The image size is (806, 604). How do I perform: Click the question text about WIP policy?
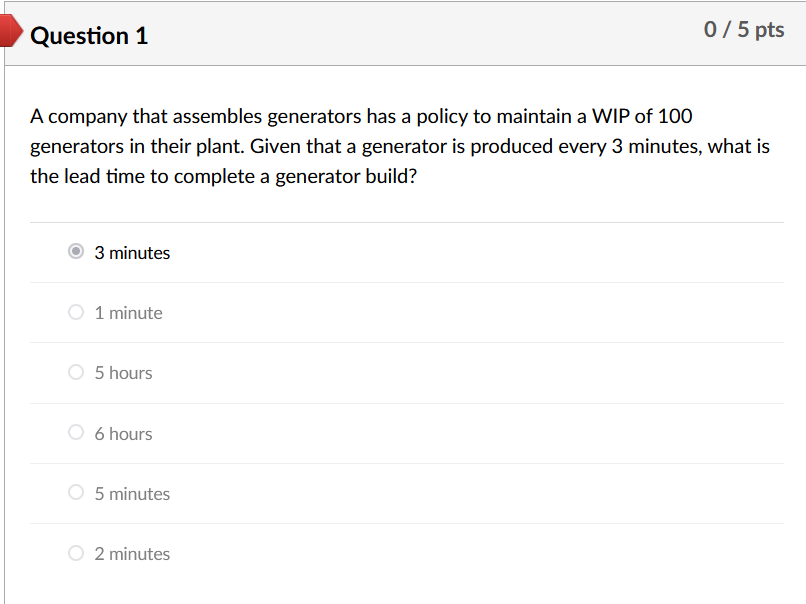(400, 145)
